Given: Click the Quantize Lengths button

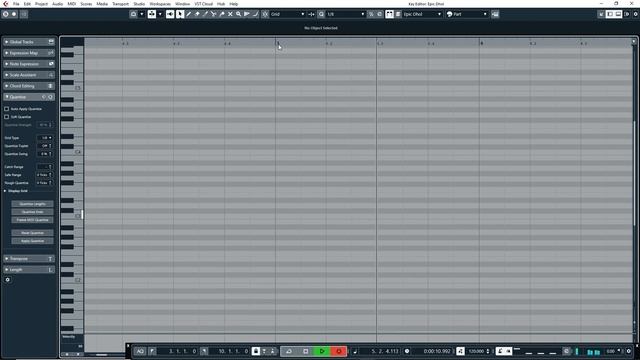Looking at the screenshot, I should coord(32,204).
